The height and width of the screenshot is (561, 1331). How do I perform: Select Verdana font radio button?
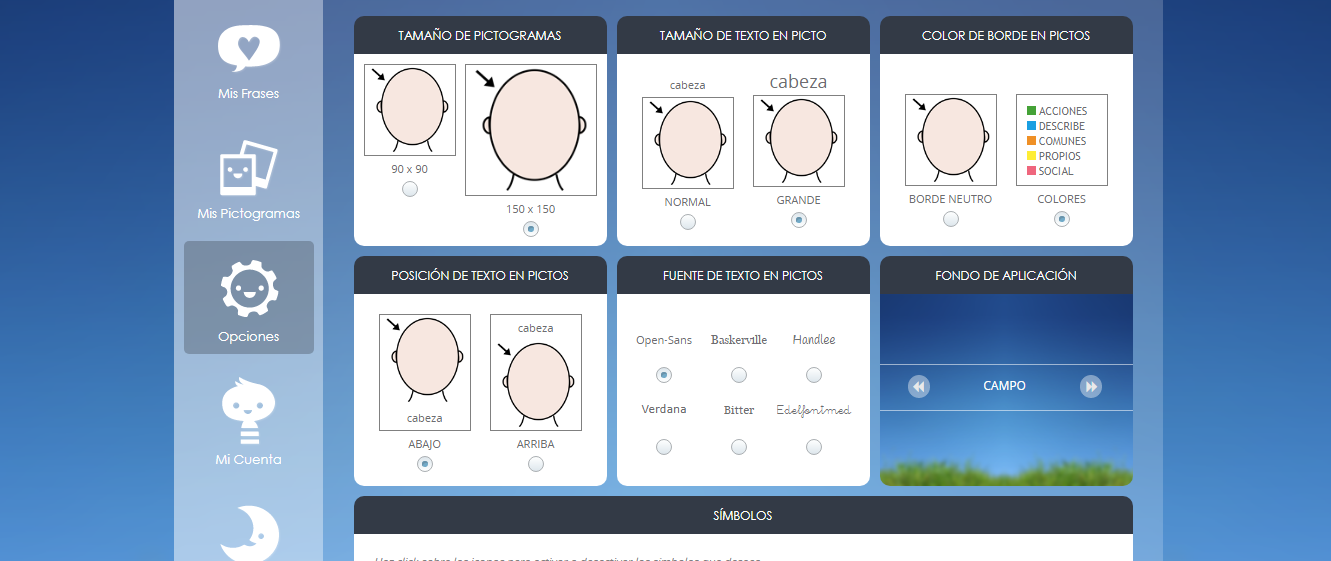tap(664, 447)
